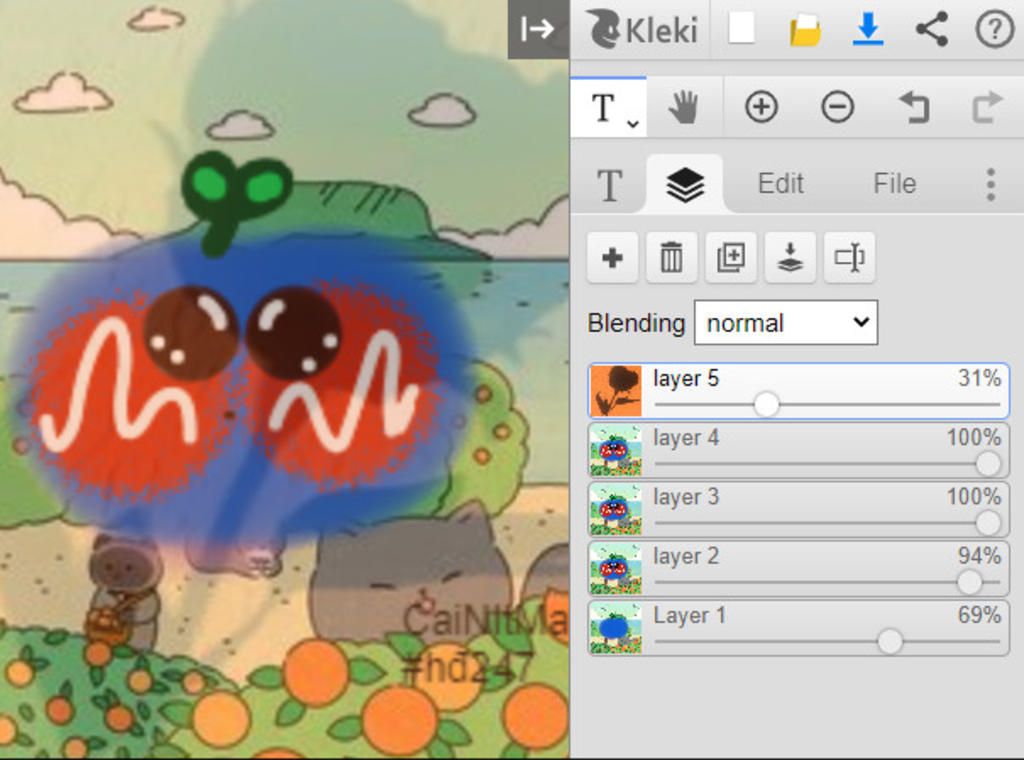
Task: Adjust layer 5 opacity slider handle
Action: (766, 404)
